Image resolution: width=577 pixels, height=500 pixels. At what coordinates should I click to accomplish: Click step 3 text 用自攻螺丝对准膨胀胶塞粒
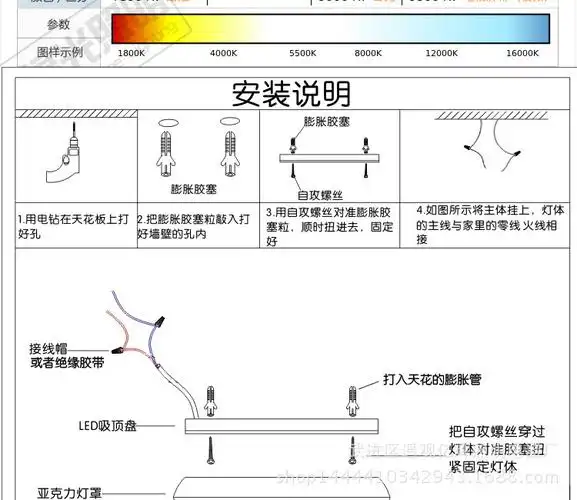pyautogui.click(x=329, y=226)
